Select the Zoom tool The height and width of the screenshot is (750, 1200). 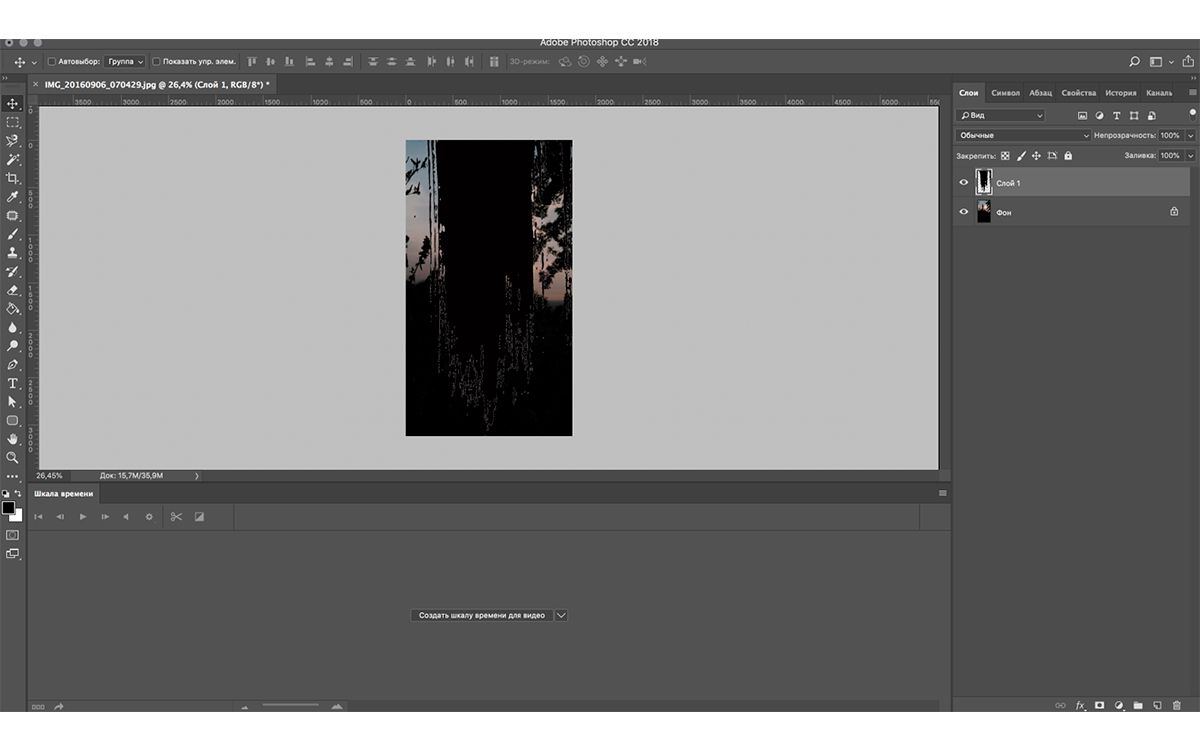point(13,457)
